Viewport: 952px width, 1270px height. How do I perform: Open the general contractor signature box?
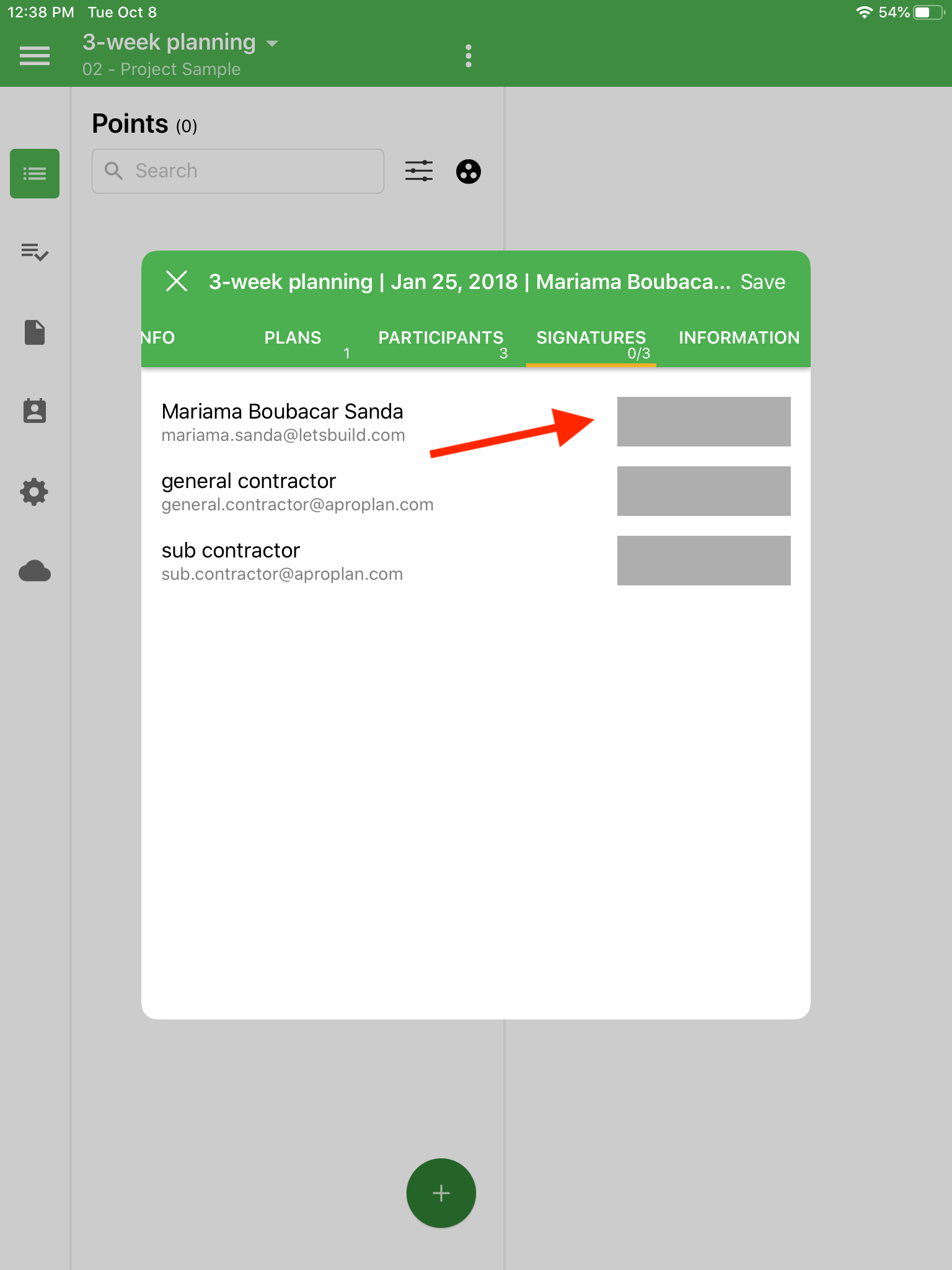(704, 491)
